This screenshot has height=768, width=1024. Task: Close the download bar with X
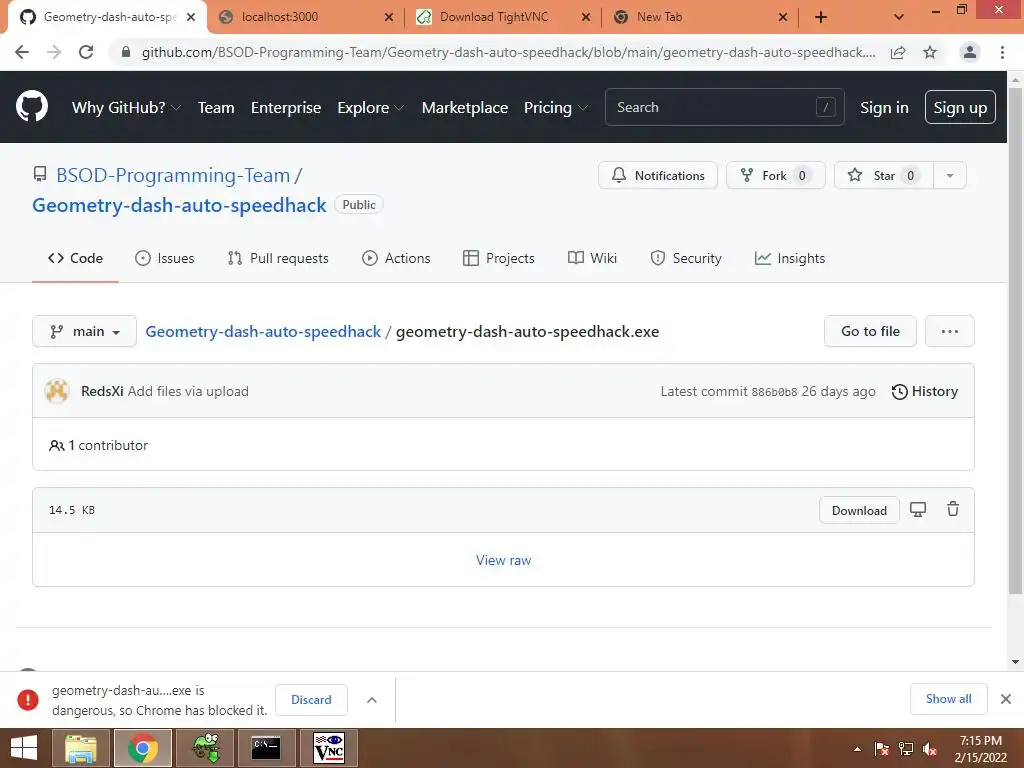point(1006,699)
